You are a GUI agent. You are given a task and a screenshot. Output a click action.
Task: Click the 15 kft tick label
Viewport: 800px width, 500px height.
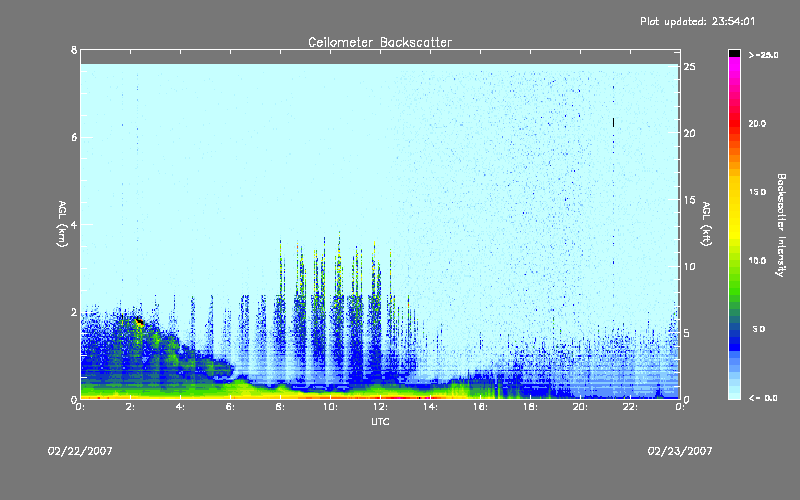[x=689, y=200]
